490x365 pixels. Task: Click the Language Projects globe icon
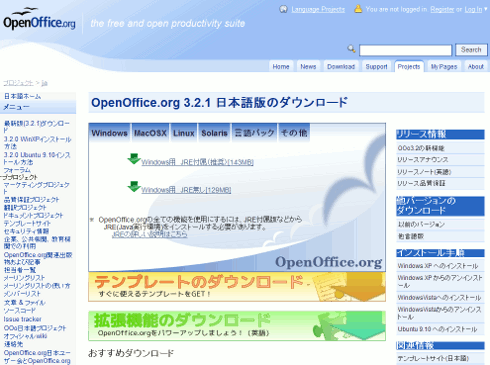click(x=283, y=9)
